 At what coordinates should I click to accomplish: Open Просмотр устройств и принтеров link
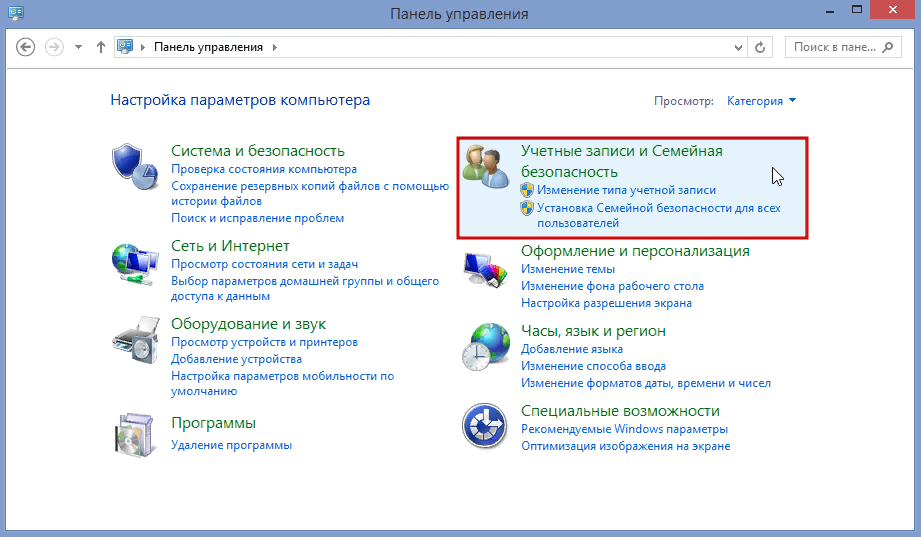point(264,342)
